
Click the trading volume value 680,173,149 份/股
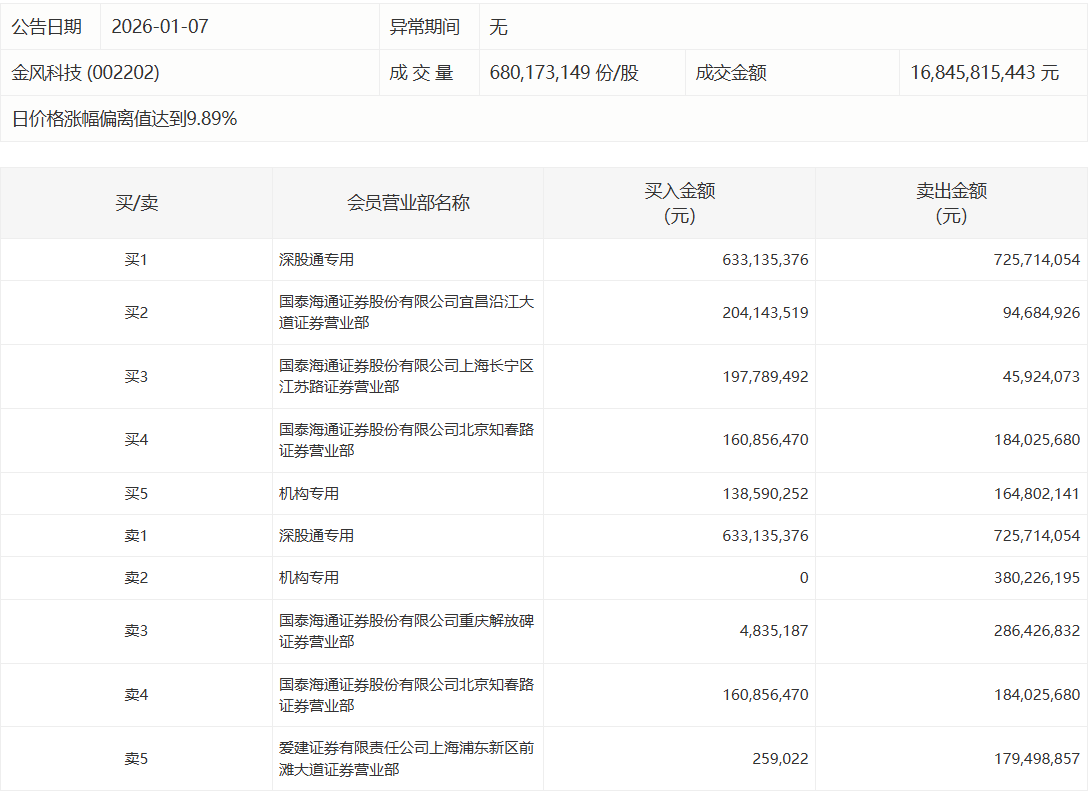(564, 73)
